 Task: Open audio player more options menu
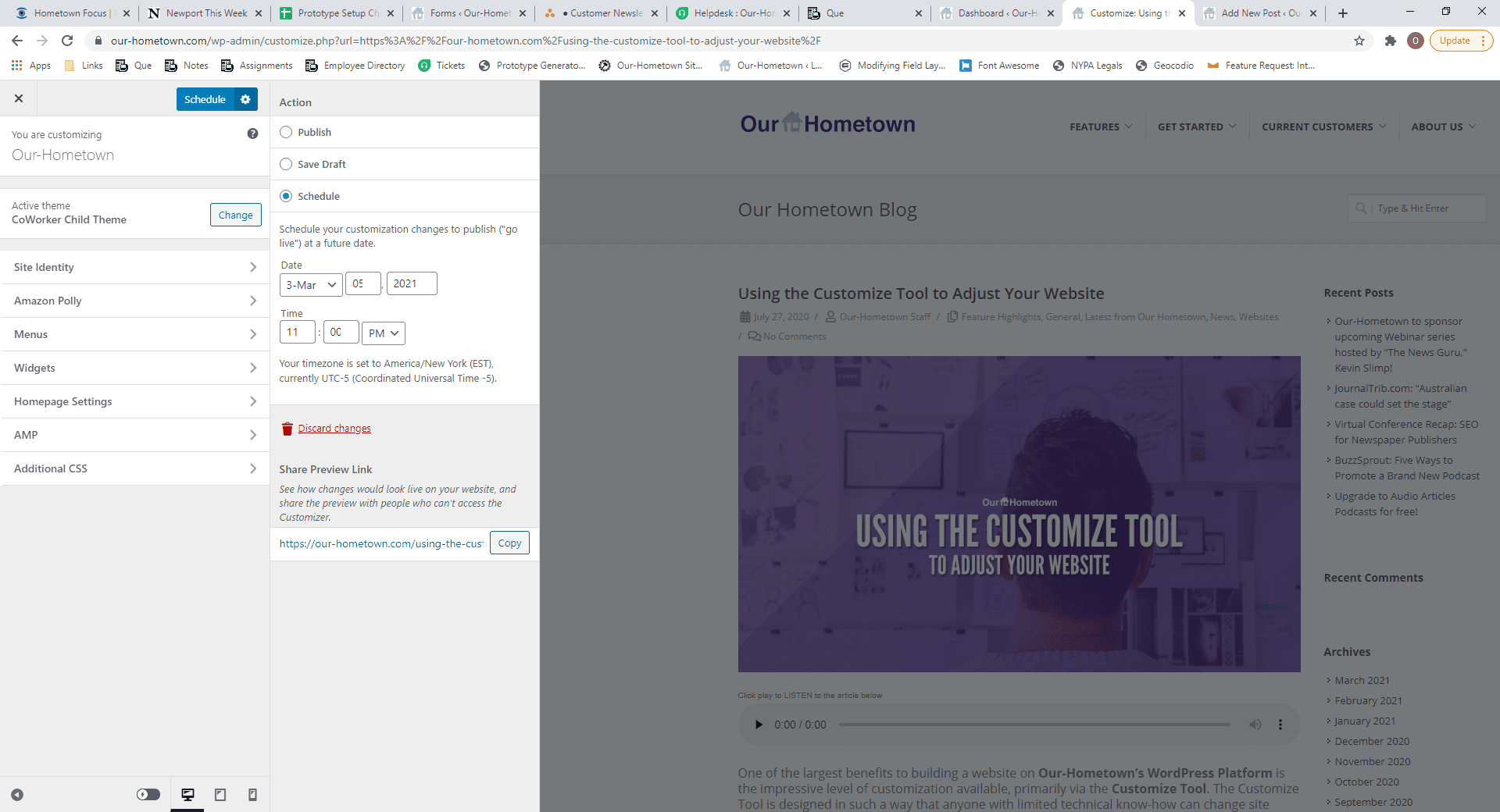tap(1280, 725)
